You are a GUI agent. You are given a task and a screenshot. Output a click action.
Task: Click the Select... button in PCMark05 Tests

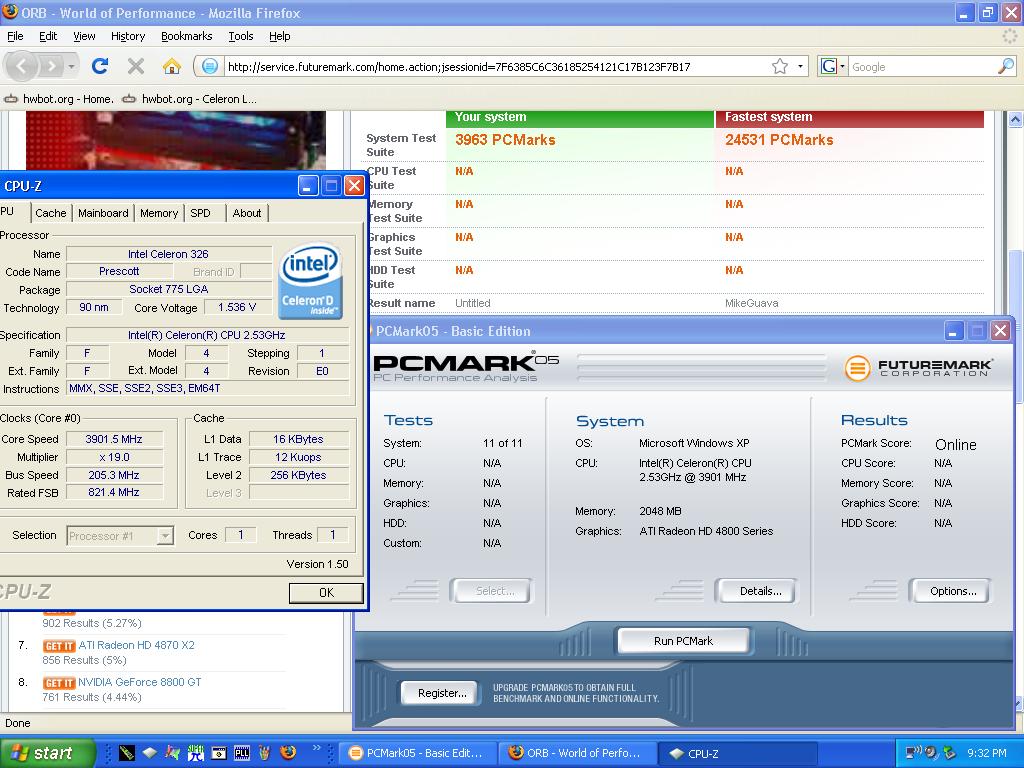click(x=492, y=591)
